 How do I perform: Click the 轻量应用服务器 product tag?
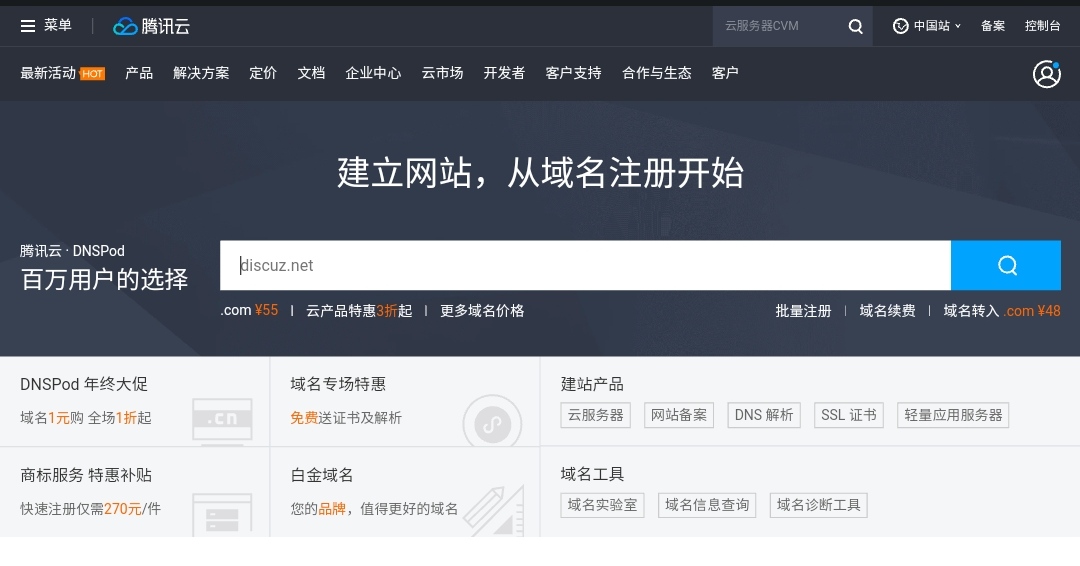click(x=953, y=415)
